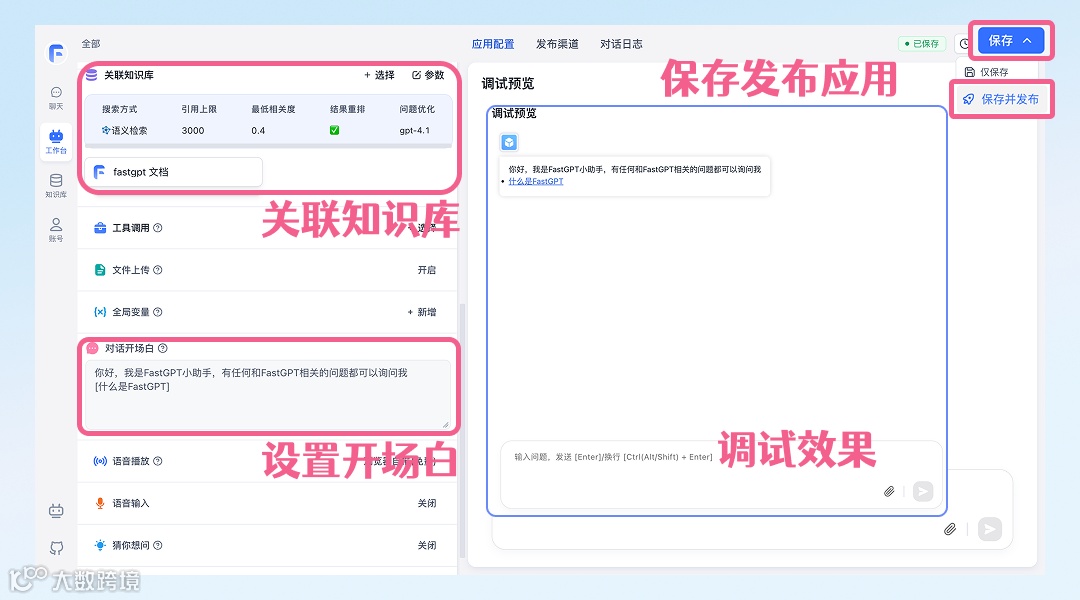Toggle 猜你想问 关闭 setting
The height and width of the screenshot is (600, 1080).
[426, 546]
